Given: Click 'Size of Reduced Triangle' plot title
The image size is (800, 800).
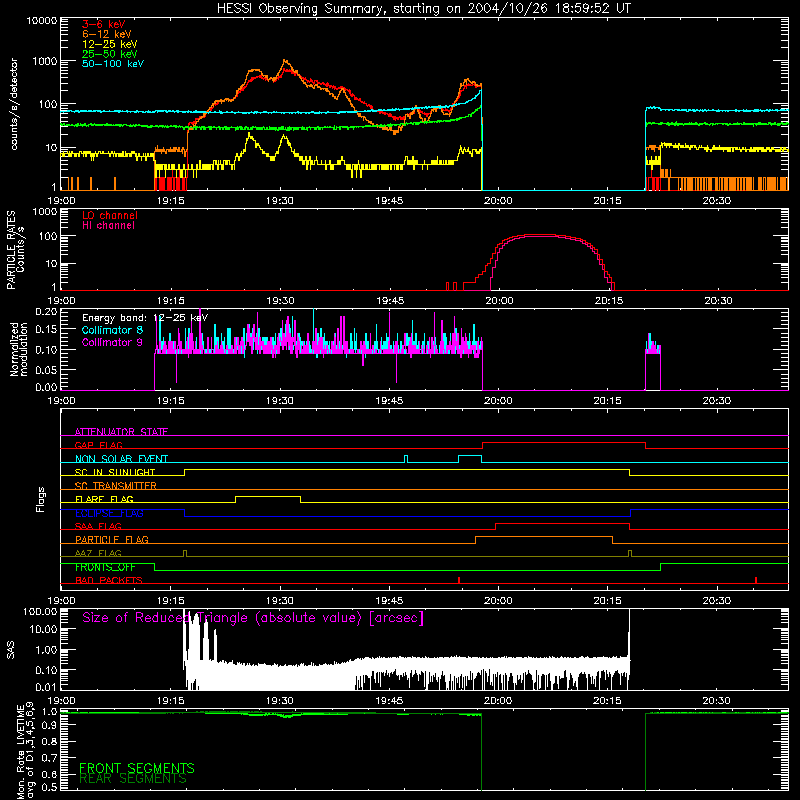Looking at the screenshot, I should 253,618.
